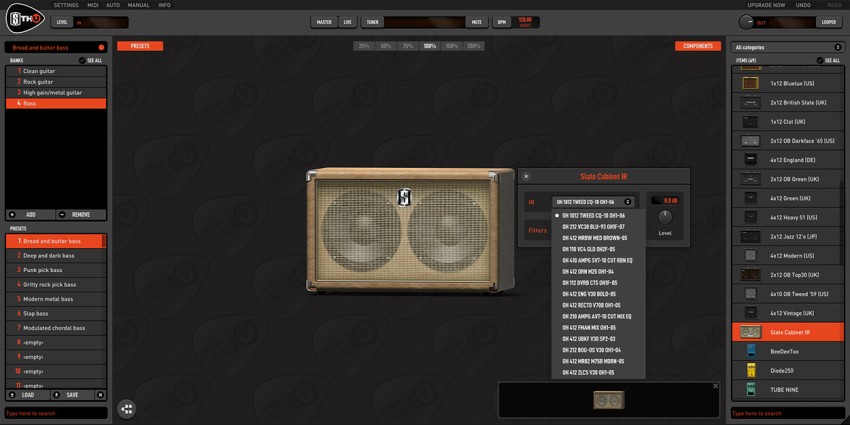The width and height of the screenshot is (850, 425).
Task: Close the bottom cabinet preview strip
Action: [716, 386]
